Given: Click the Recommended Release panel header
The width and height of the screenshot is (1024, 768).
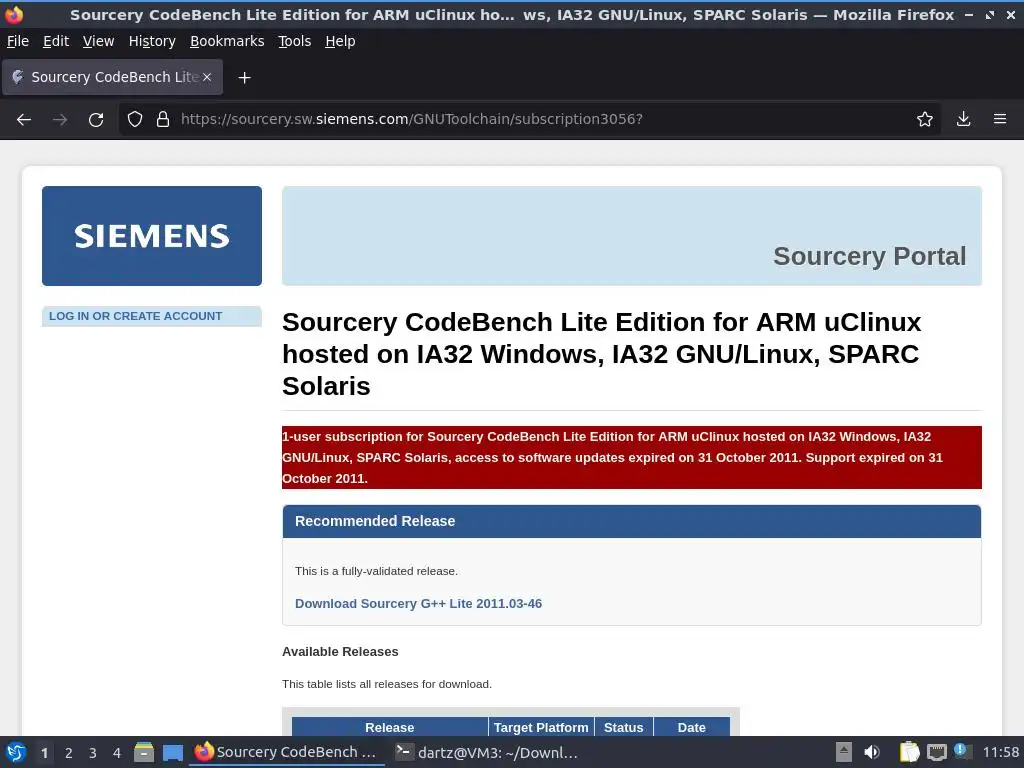Looking at the screenshot, I should tap(632, 521).
